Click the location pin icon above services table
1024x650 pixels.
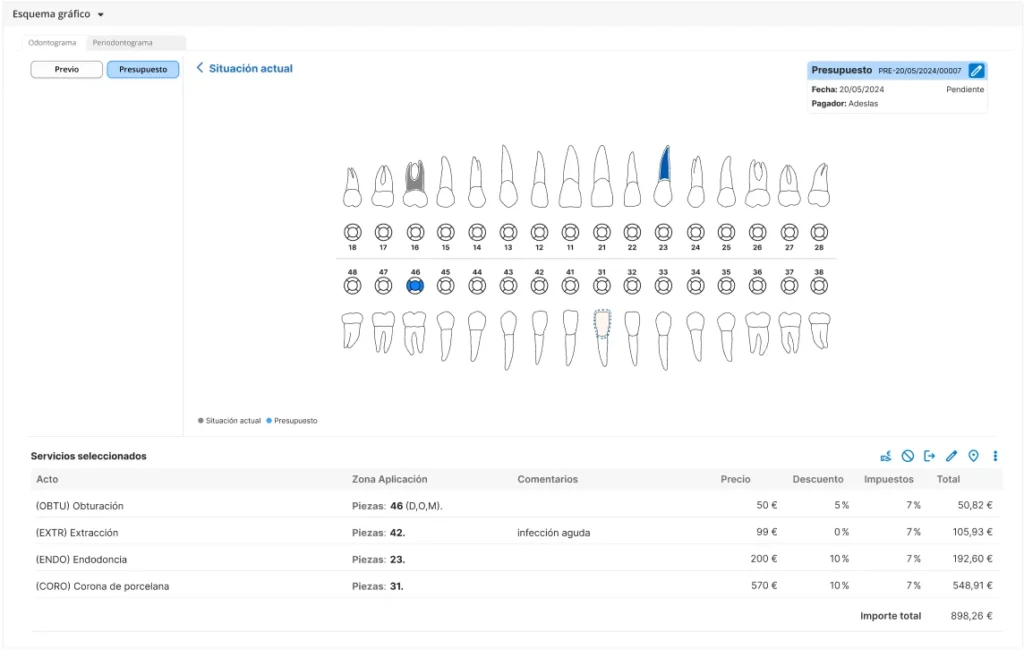pyautogui.click(x=973, y=456)
